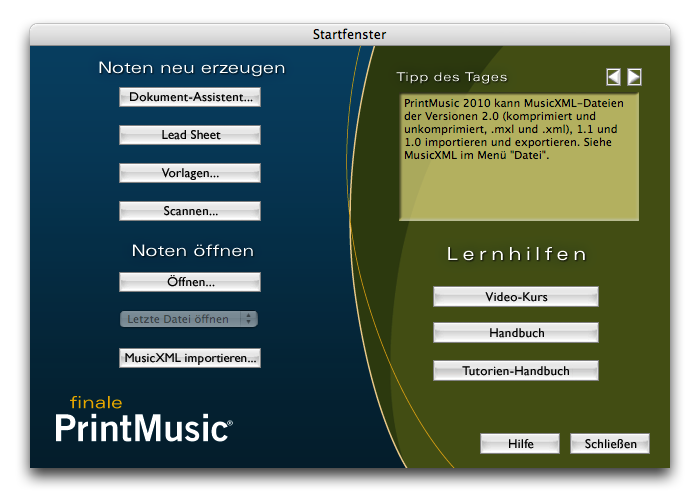Click the Scannen button
697x496 pixels.
[190, 211]
